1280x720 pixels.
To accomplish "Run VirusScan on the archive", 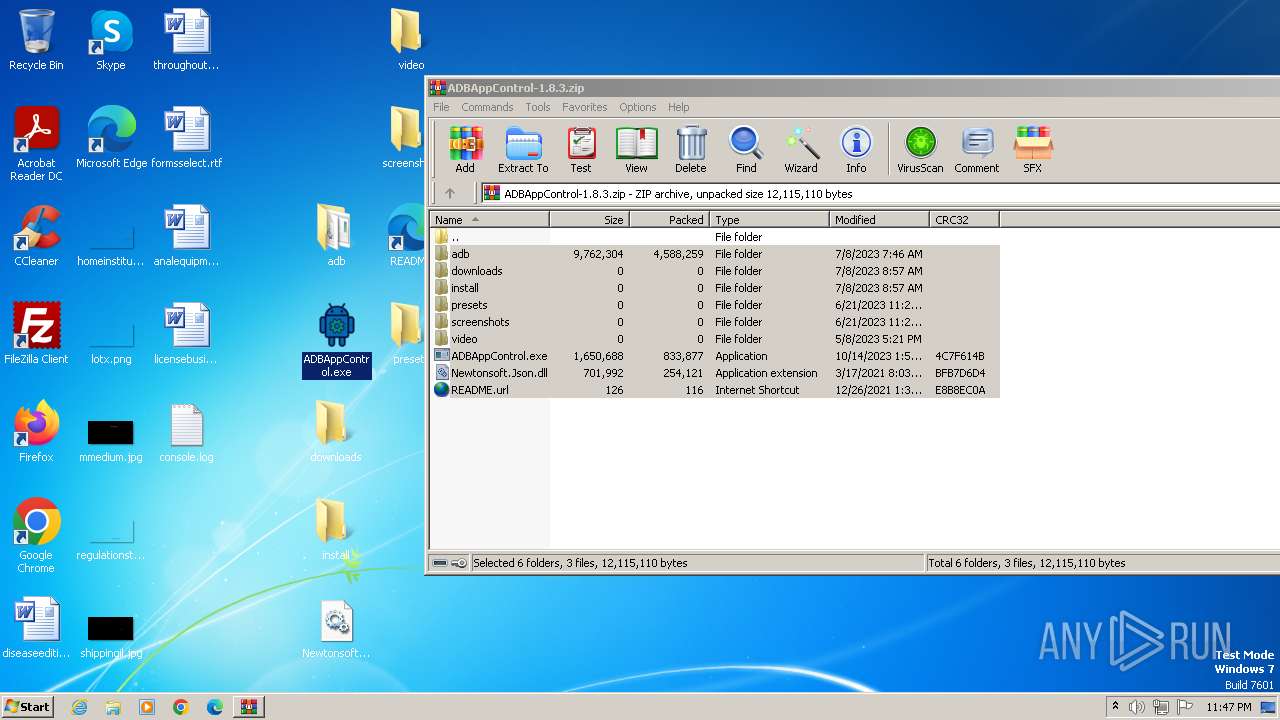I will pos(920,150).
